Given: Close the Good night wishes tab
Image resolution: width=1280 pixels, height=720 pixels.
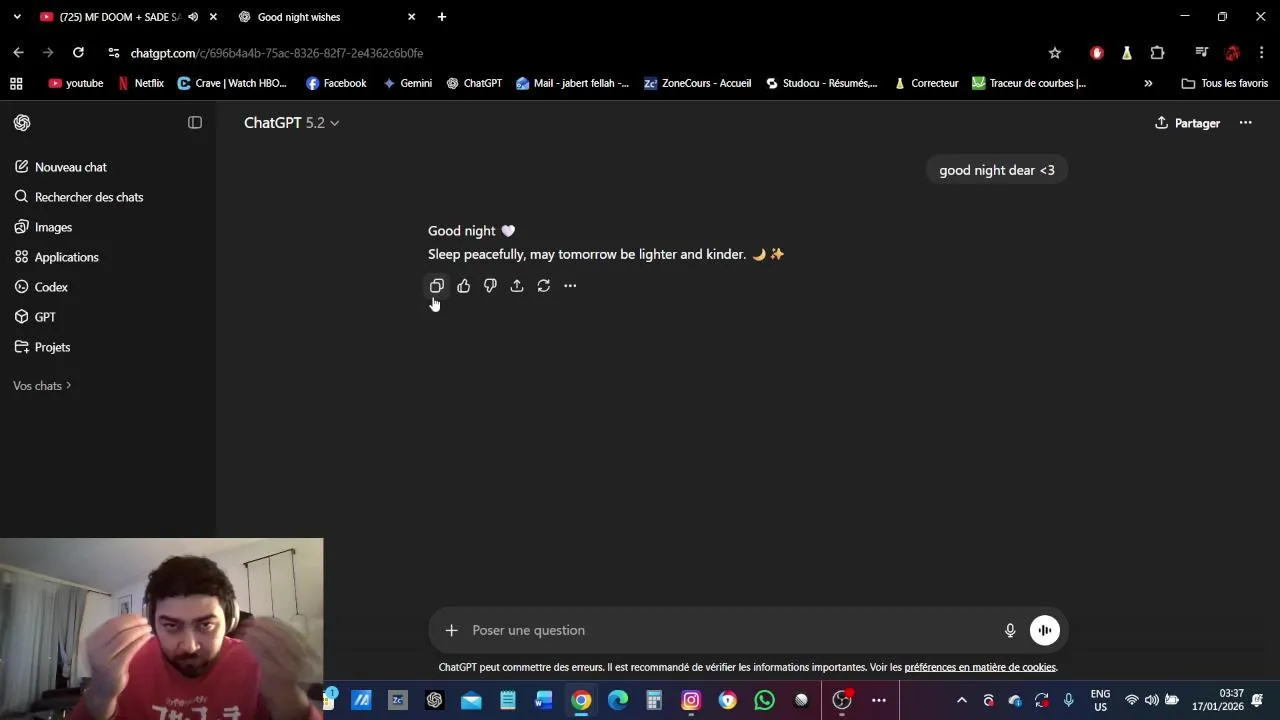Looking at the screenshot, I should click(x=411, y=17).
